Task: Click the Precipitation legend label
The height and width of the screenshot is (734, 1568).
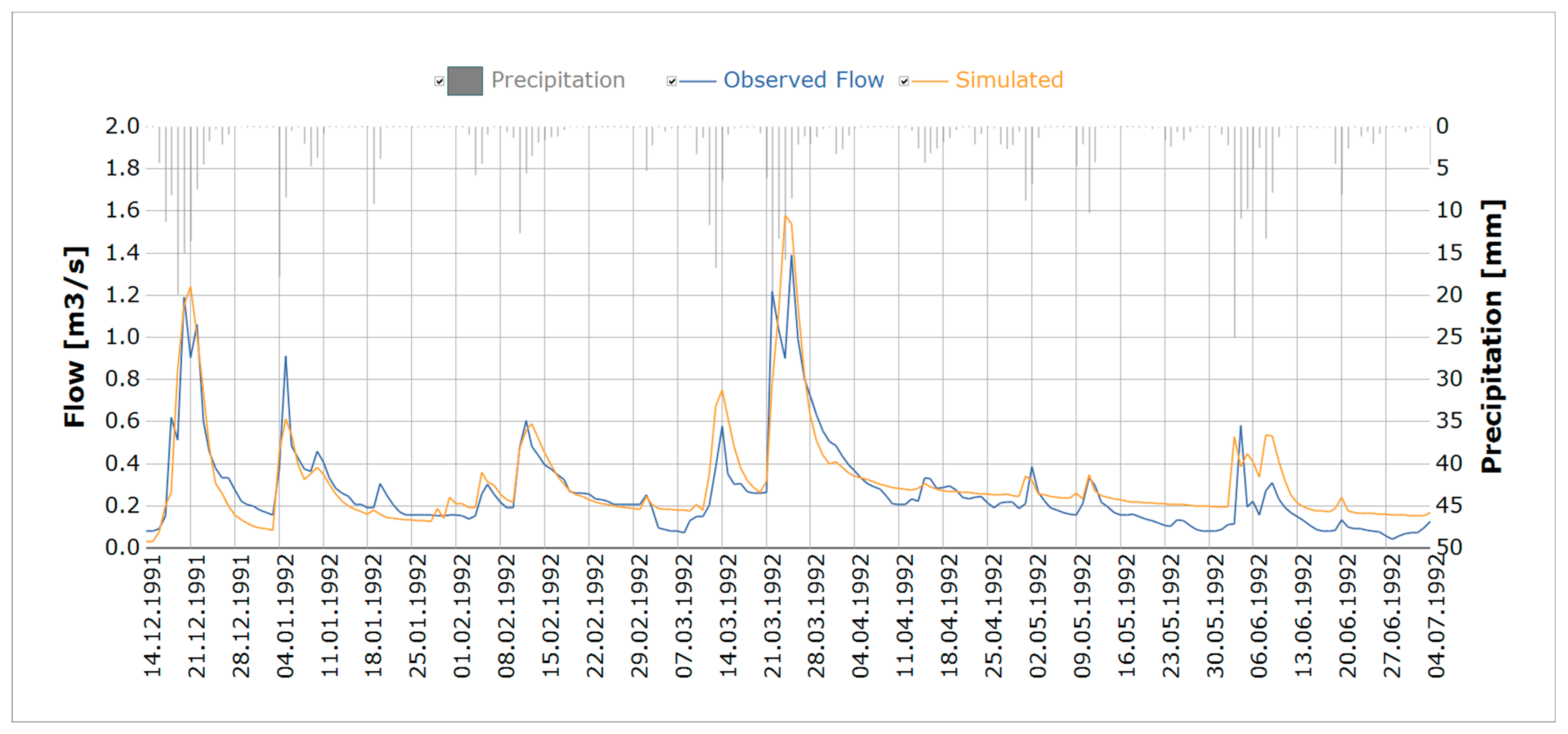Action: [x=558, y=80]
